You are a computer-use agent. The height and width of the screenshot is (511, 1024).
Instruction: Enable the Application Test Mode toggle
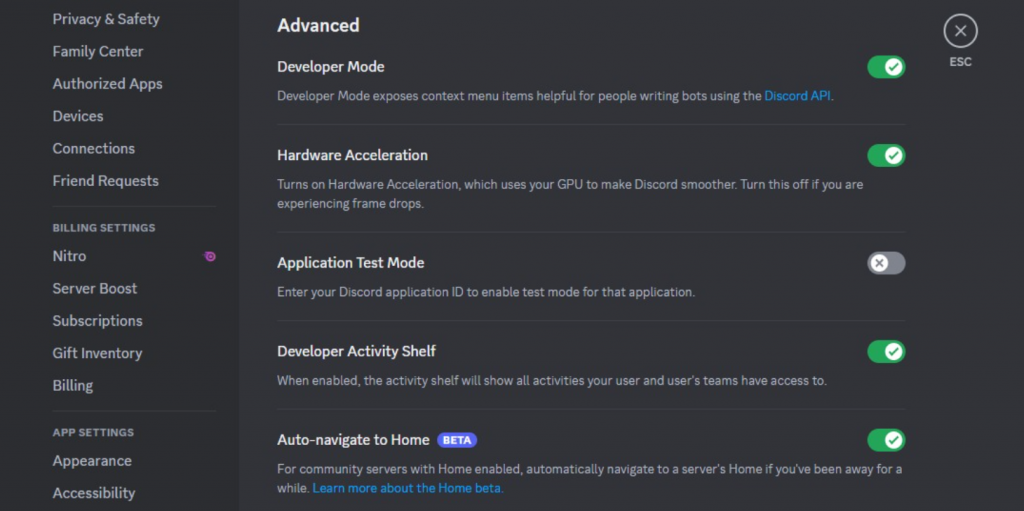point(886,263)
